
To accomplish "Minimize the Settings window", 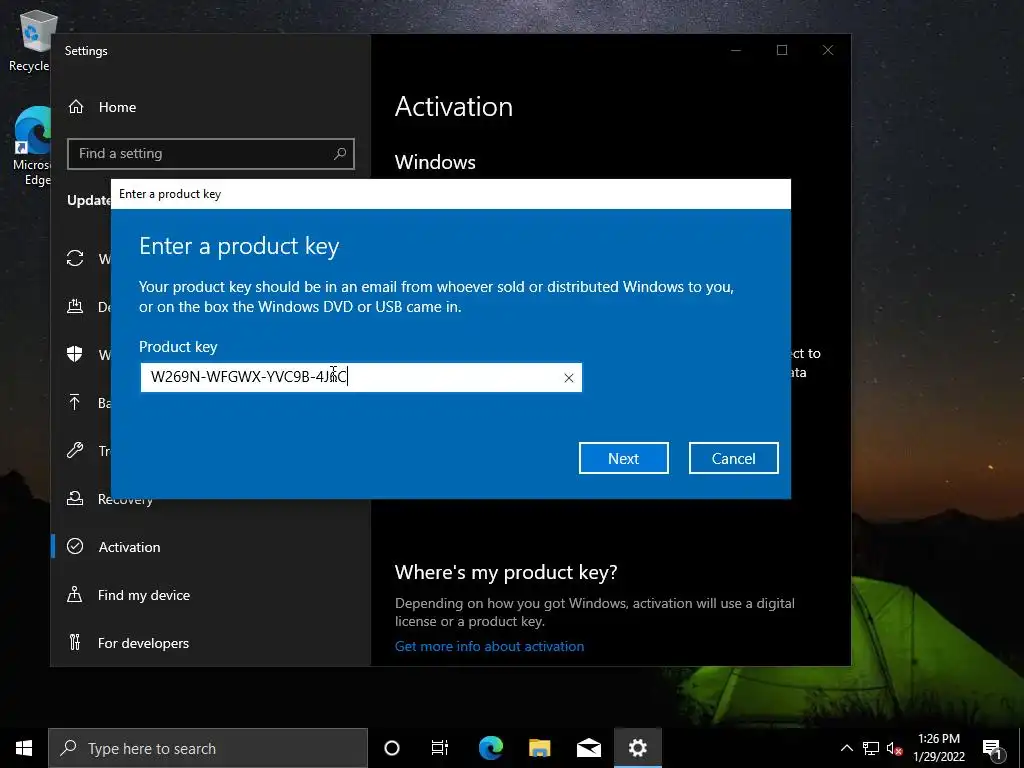I will click(736, 50).
